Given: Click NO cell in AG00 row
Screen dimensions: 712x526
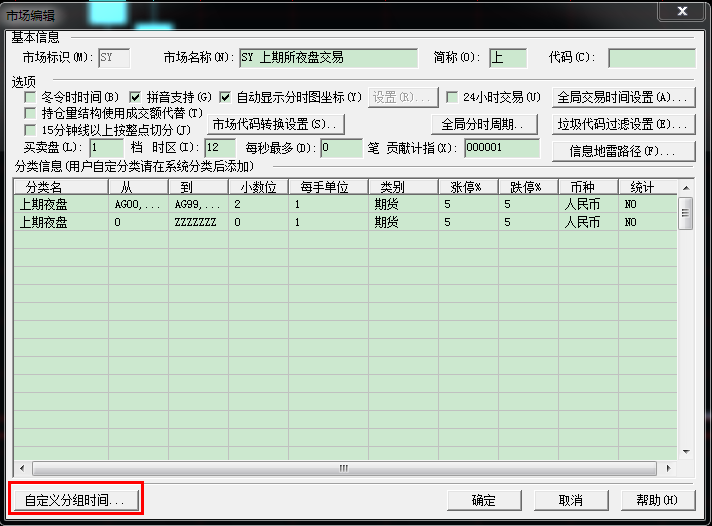Looking at the screenshot, I should coord(648,204).
